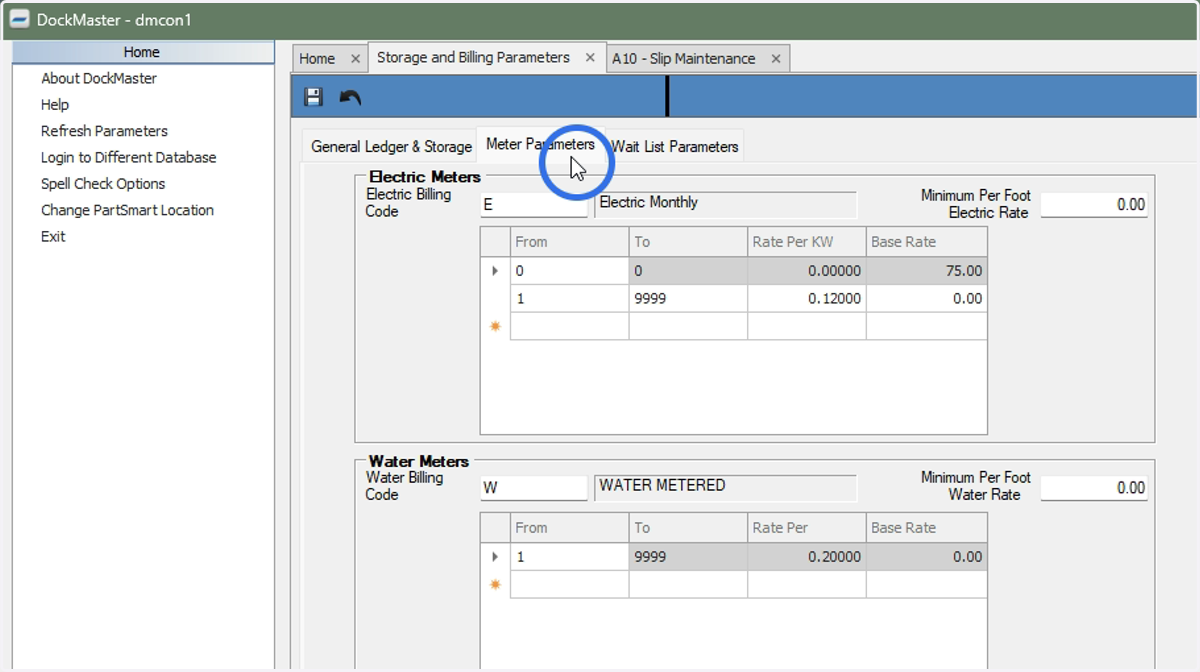Click From cell 1 in Electric grid
This screenshot has width=1200, height=672.
click(569, 299)
